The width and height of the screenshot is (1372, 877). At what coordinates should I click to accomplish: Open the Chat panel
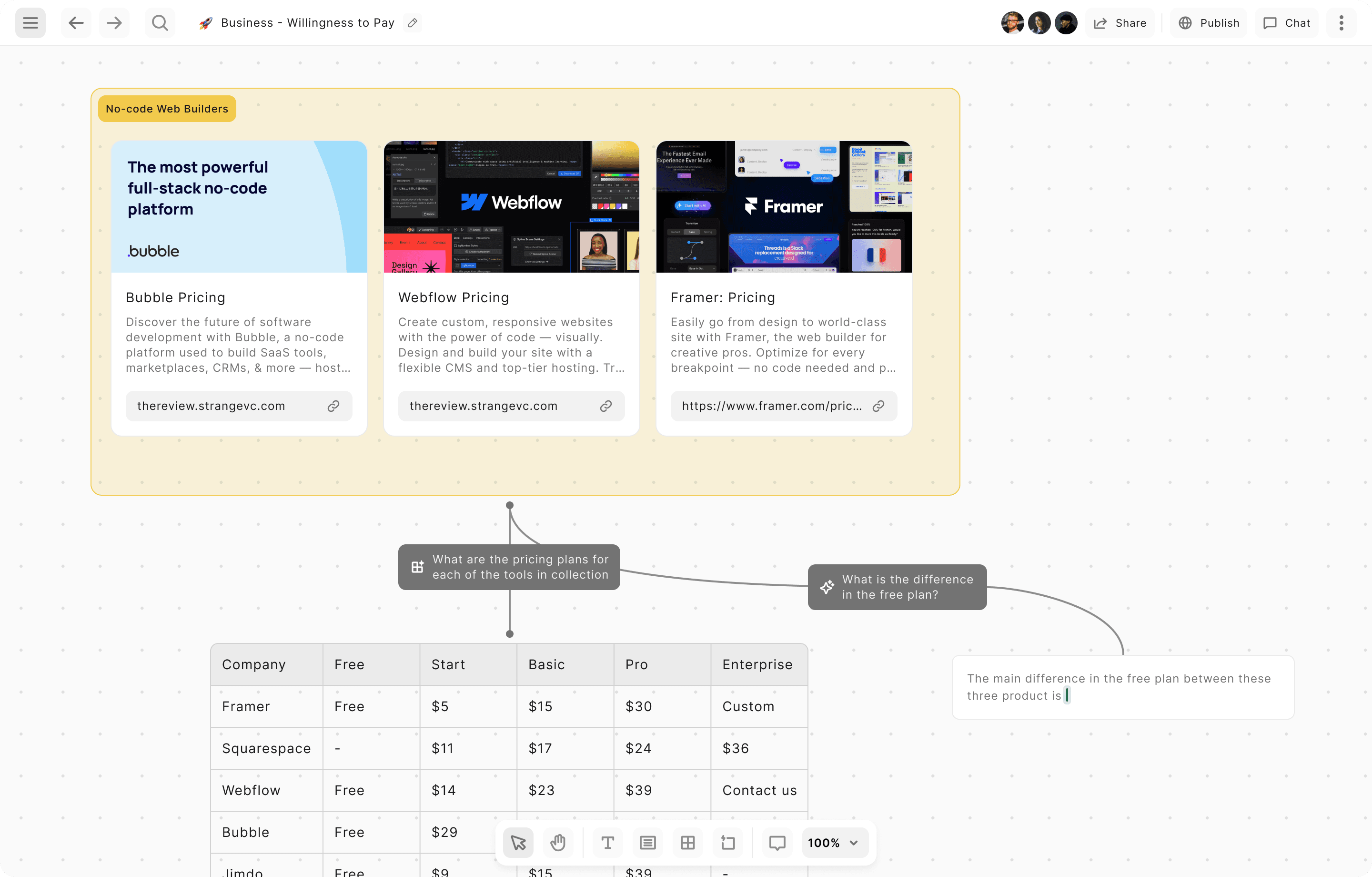[x=1287, y=23]
